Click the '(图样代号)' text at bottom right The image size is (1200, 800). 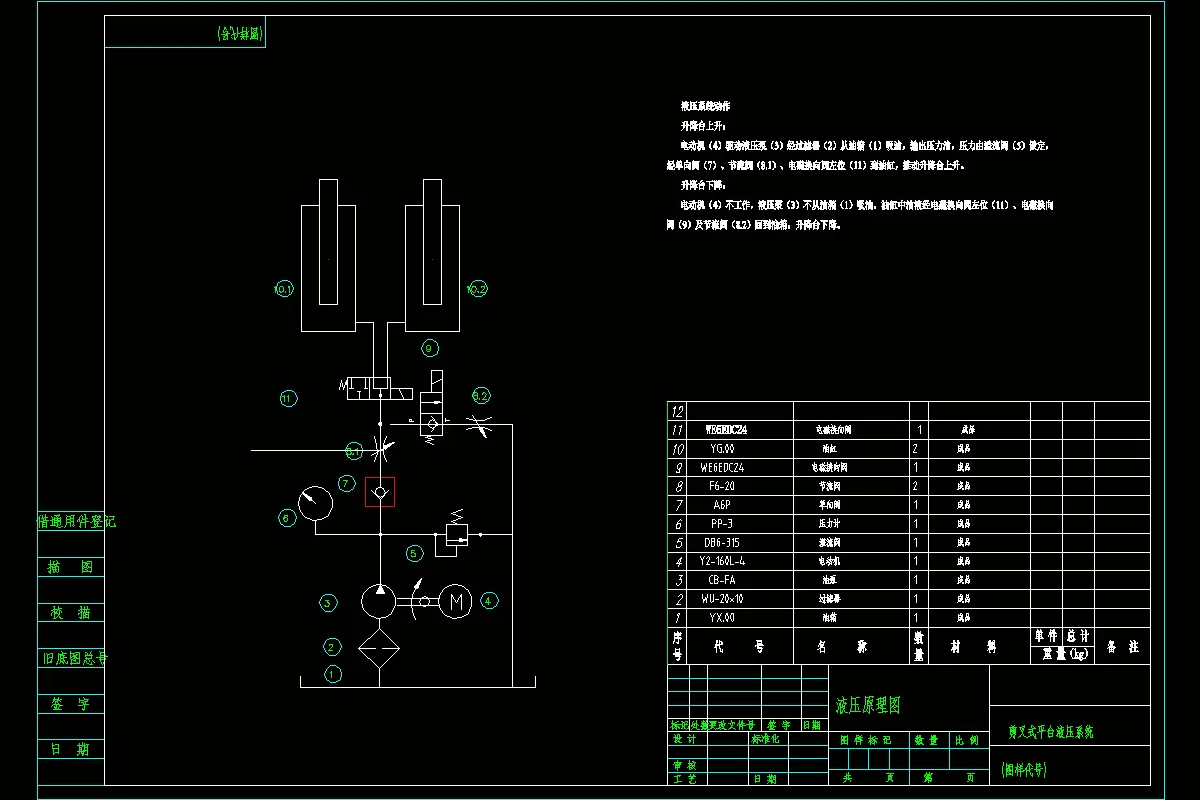coord(1023,771)
